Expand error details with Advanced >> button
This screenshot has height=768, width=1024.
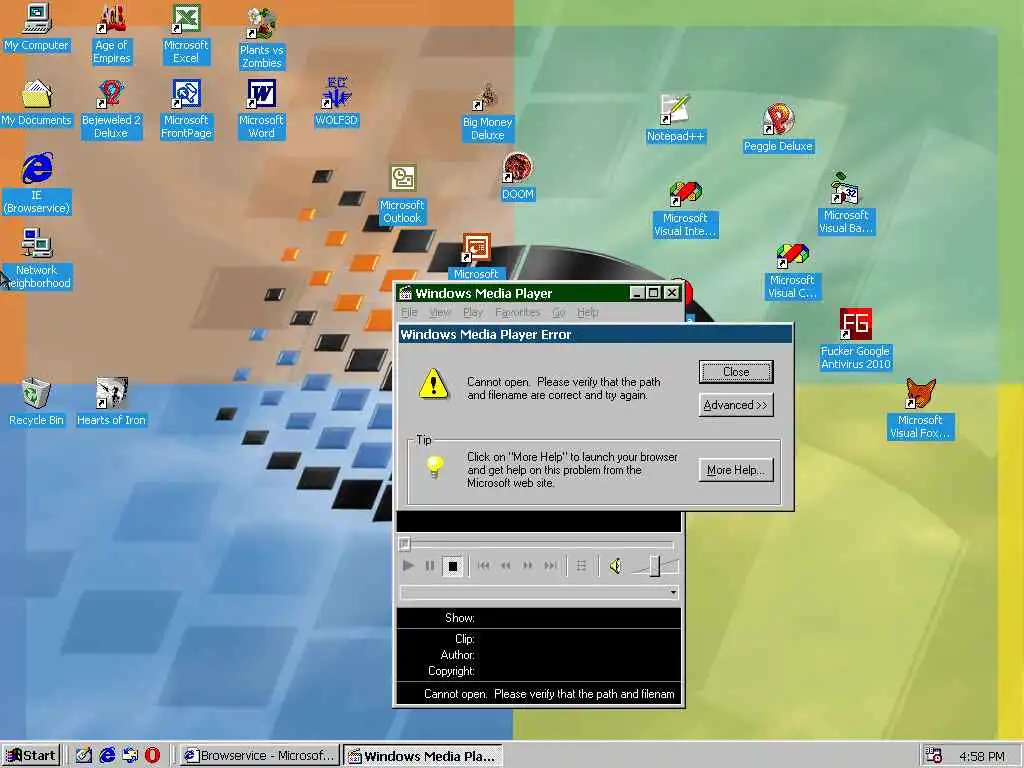click(736, 405)
